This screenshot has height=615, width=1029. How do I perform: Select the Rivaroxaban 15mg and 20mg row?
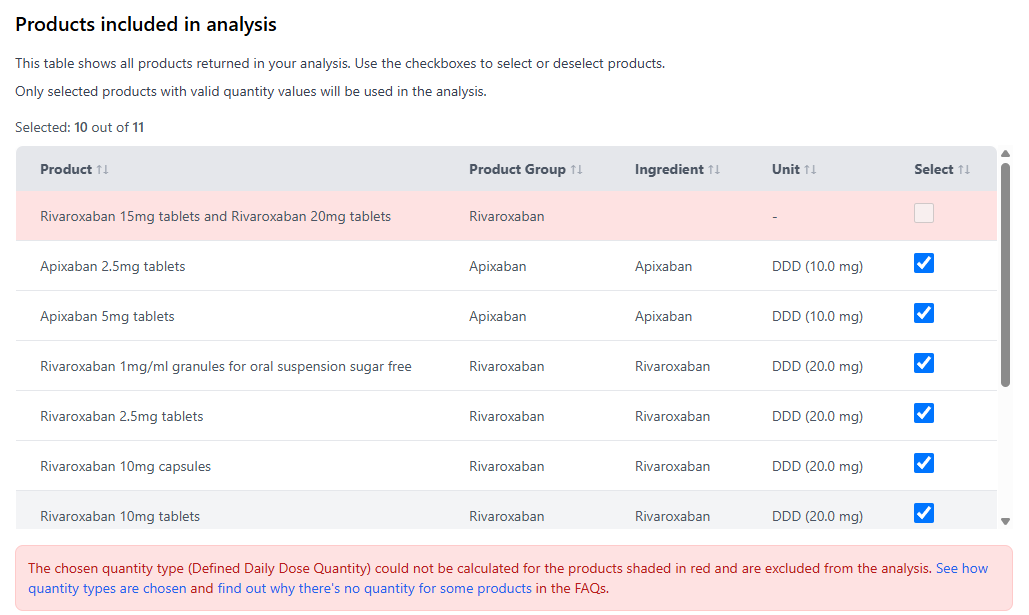click(x=215, y=217)
